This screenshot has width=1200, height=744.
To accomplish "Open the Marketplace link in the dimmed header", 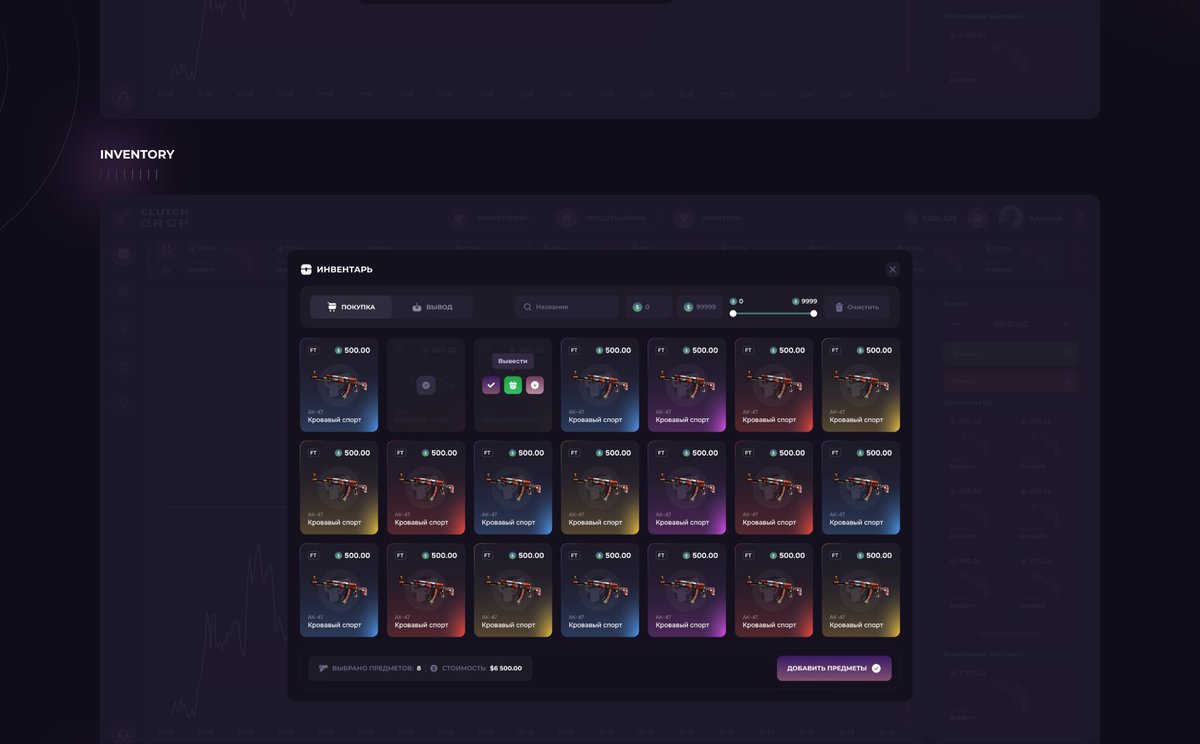I will 490,218.
